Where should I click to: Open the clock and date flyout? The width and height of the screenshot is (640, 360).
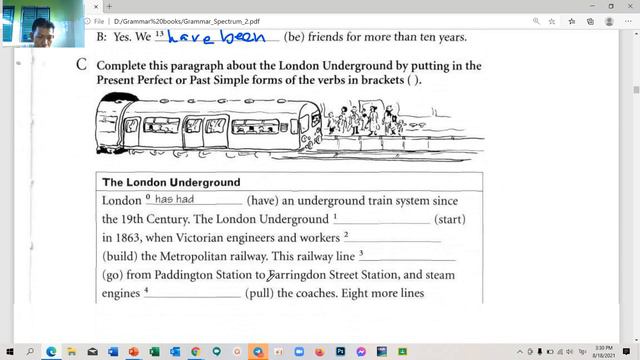[603, 351]
